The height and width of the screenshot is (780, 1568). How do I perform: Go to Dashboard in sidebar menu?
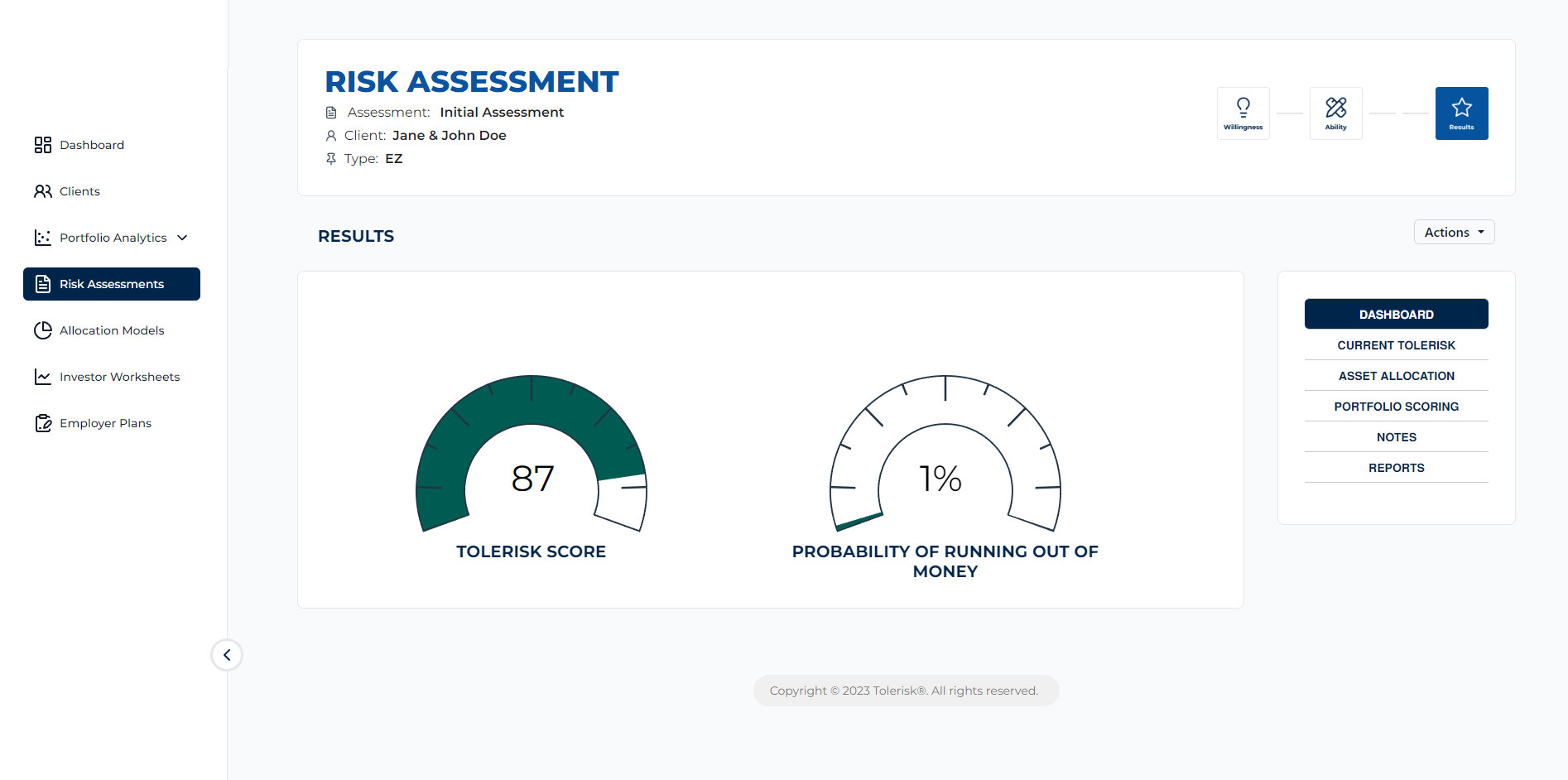pos(112,145)
